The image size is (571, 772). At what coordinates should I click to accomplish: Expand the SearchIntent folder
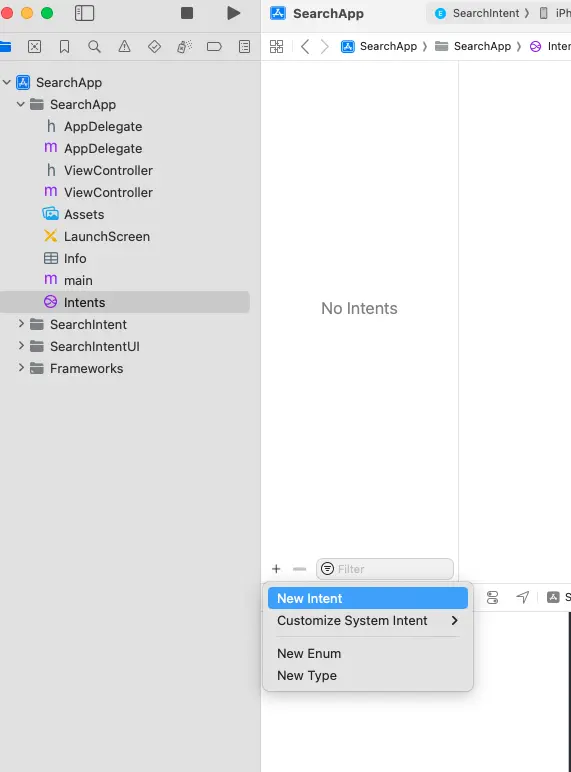click(21, 324)
